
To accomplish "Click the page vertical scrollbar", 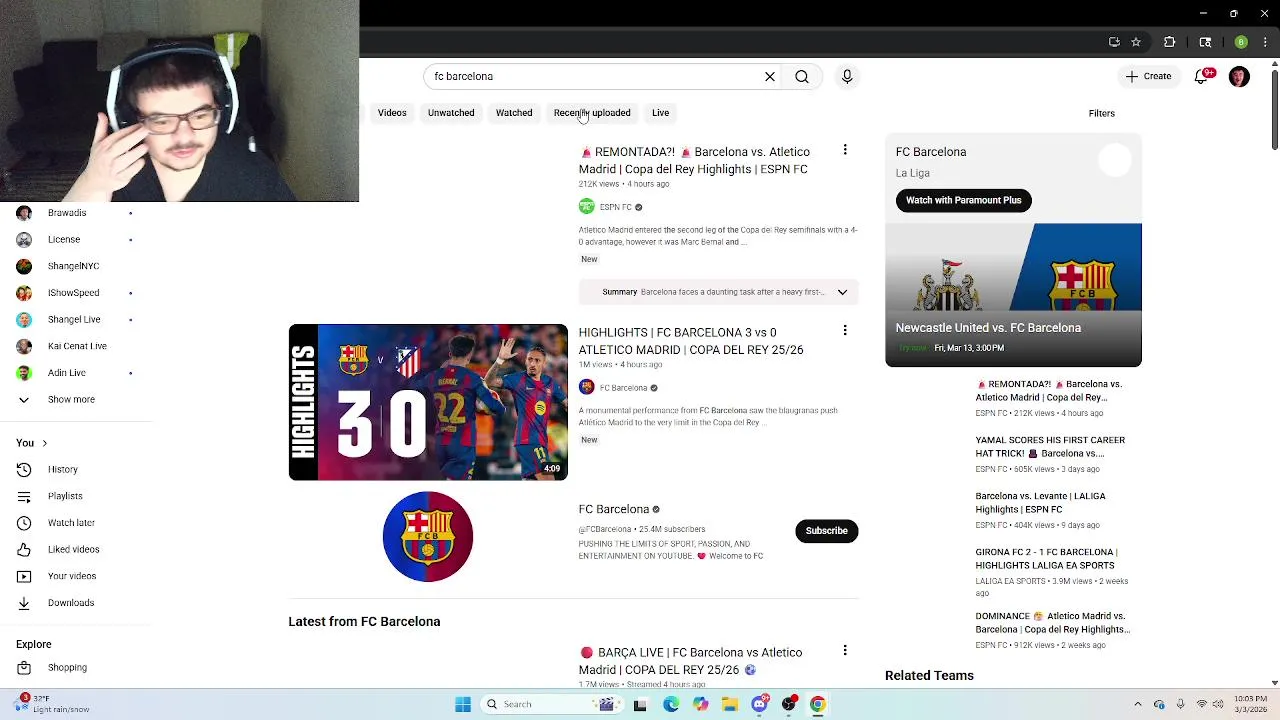I will (x=1274, y=110).
